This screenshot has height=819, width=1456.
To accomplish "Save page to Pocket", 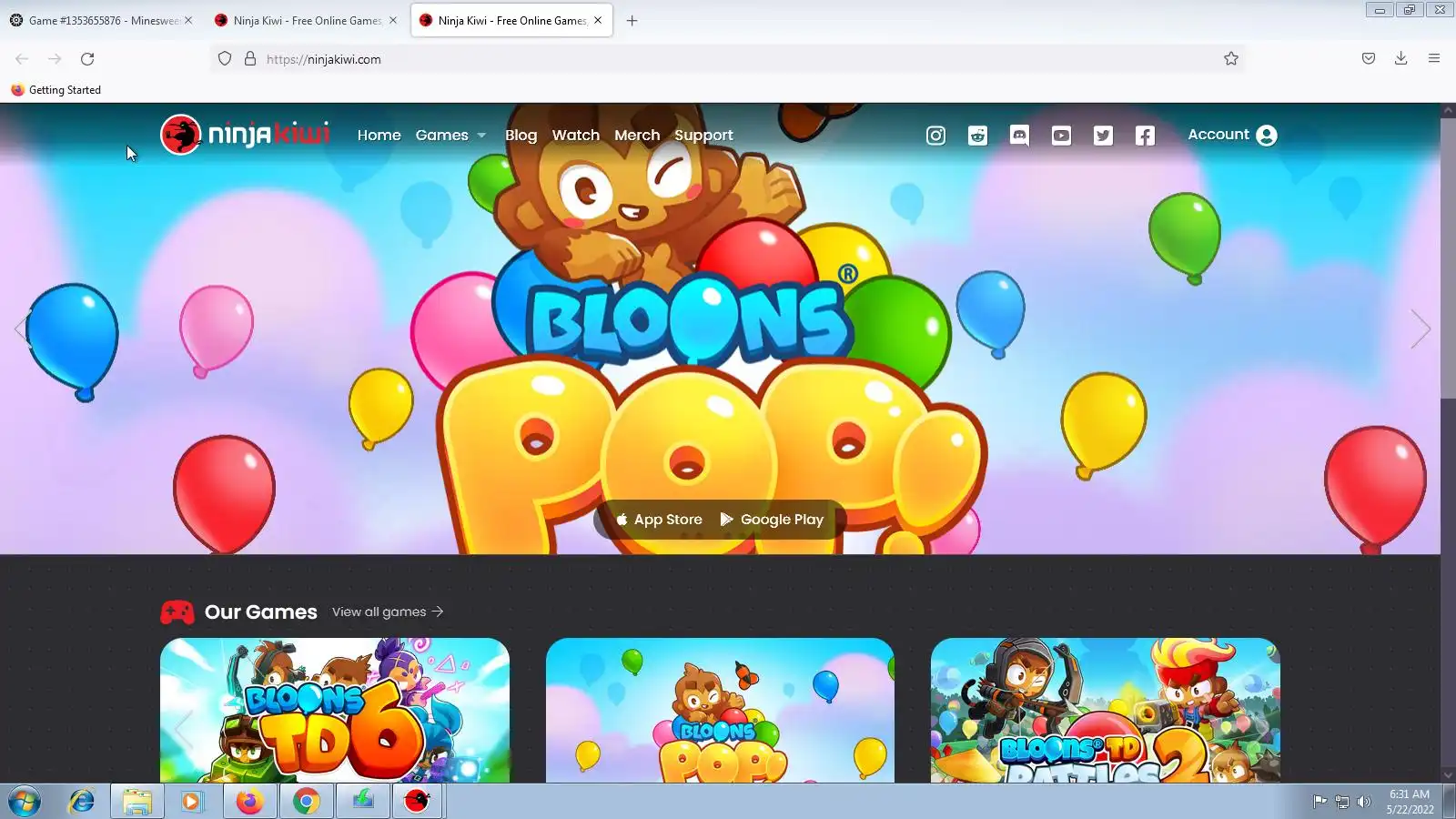I will point(1369,59).
